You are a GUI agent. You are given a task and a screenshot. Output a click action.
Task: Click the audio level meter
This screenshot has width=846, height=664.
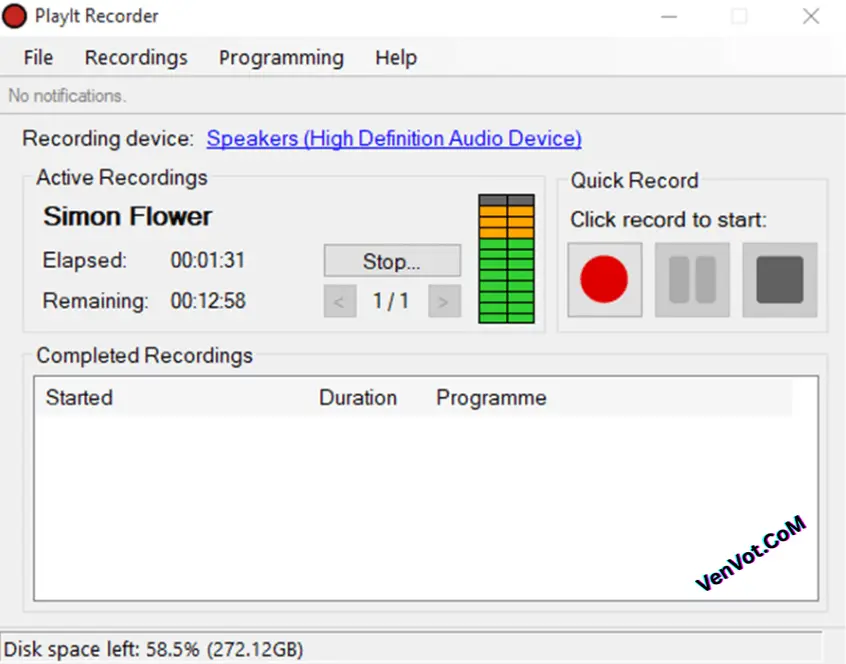pos(506,259)
